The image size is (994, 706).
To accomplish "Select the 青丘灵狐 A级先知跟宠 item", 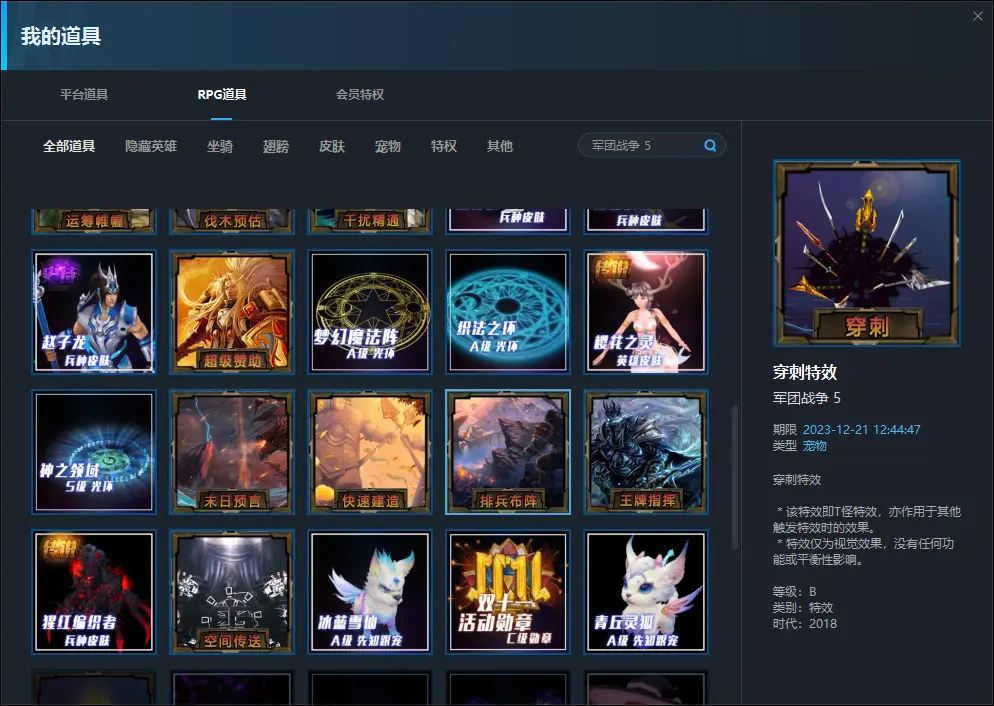I will (x=646, y=592).
